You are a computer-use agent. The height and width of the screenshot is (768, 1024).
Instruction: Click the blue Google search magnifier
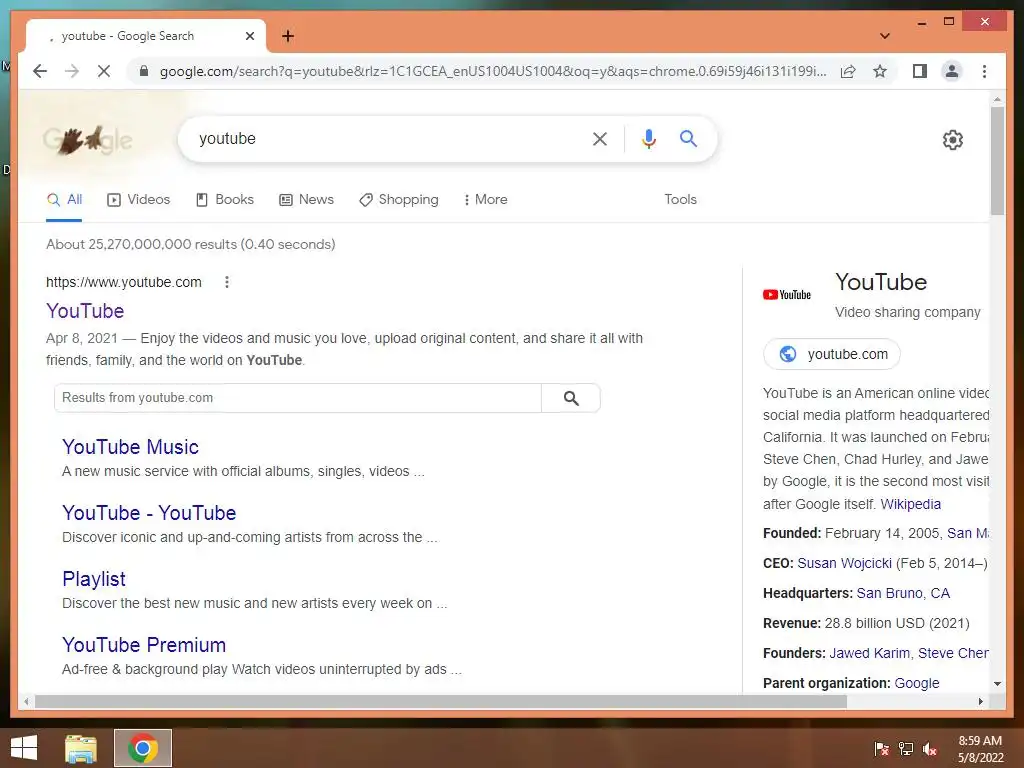point(688,138)
